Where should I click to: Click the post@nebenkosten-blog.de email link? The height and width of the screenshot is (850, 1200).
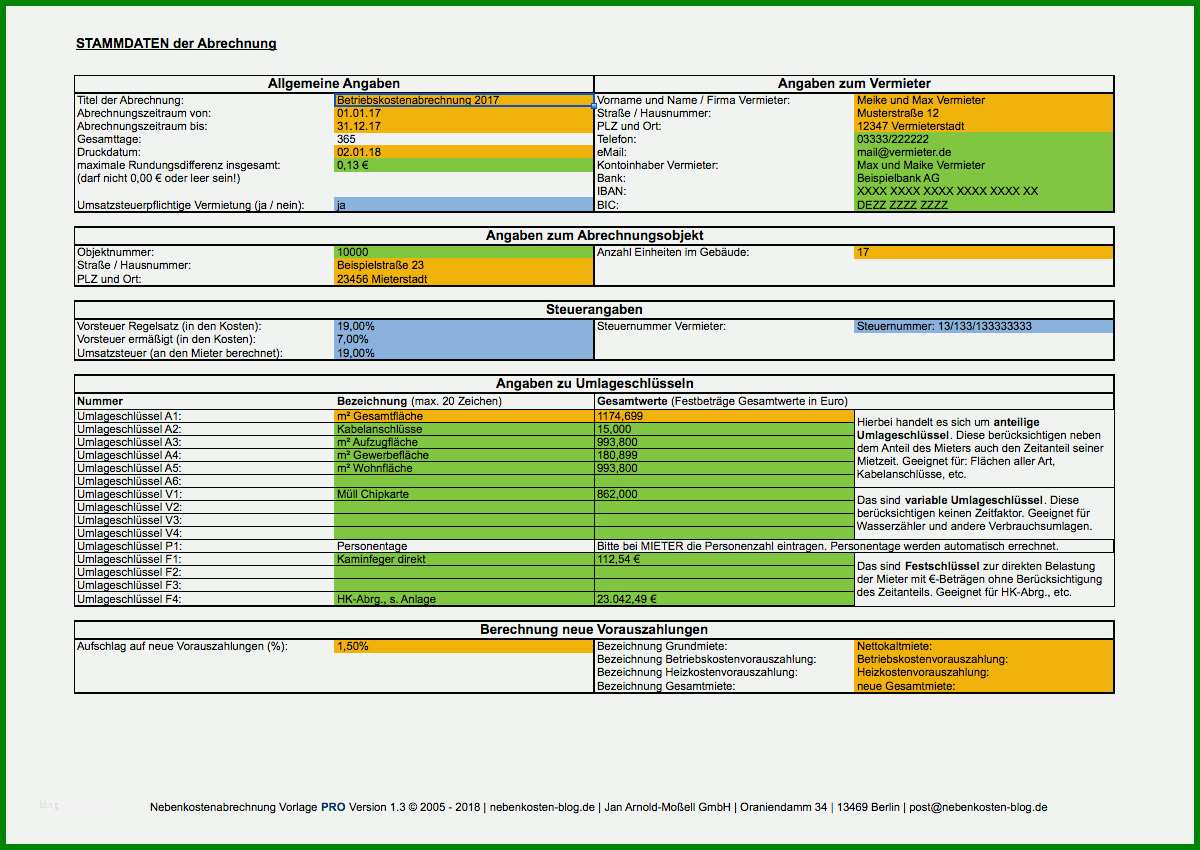click(979, 807)
